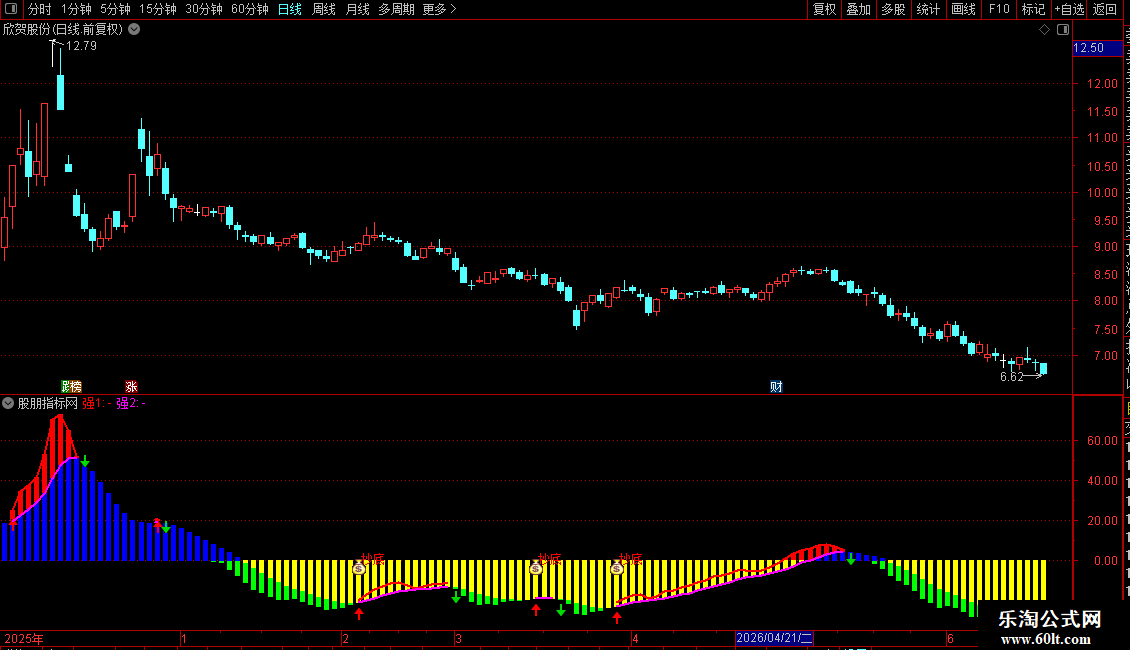Click the green down arrow near month 3

455,597
